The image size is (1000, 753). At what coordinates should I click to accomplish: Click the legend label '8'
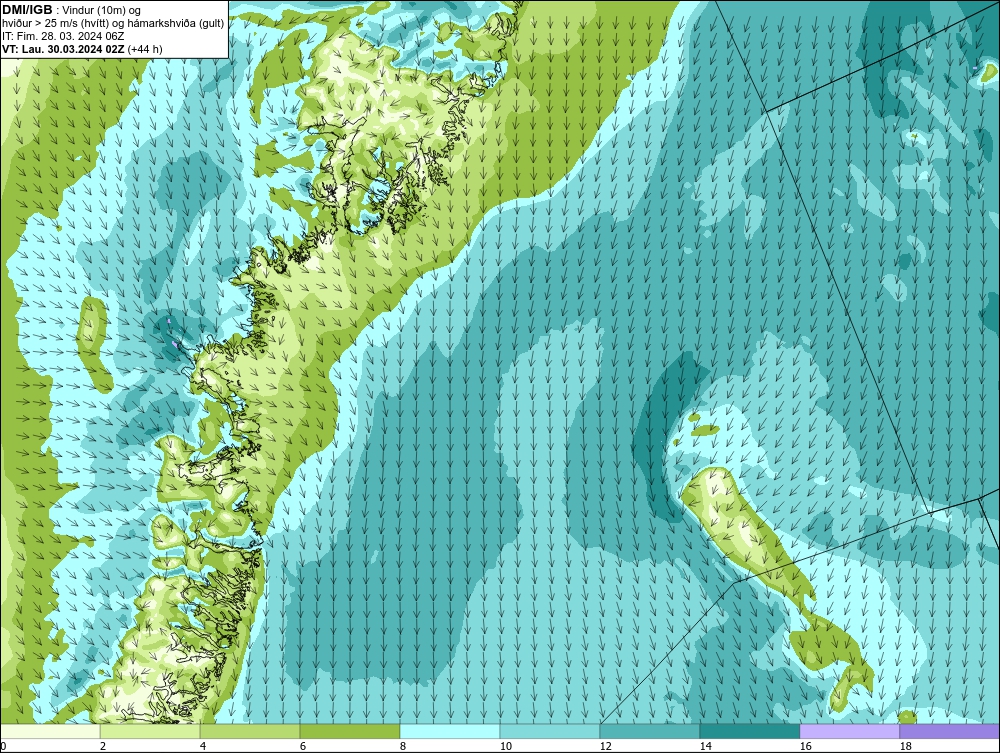pos(403,746)
